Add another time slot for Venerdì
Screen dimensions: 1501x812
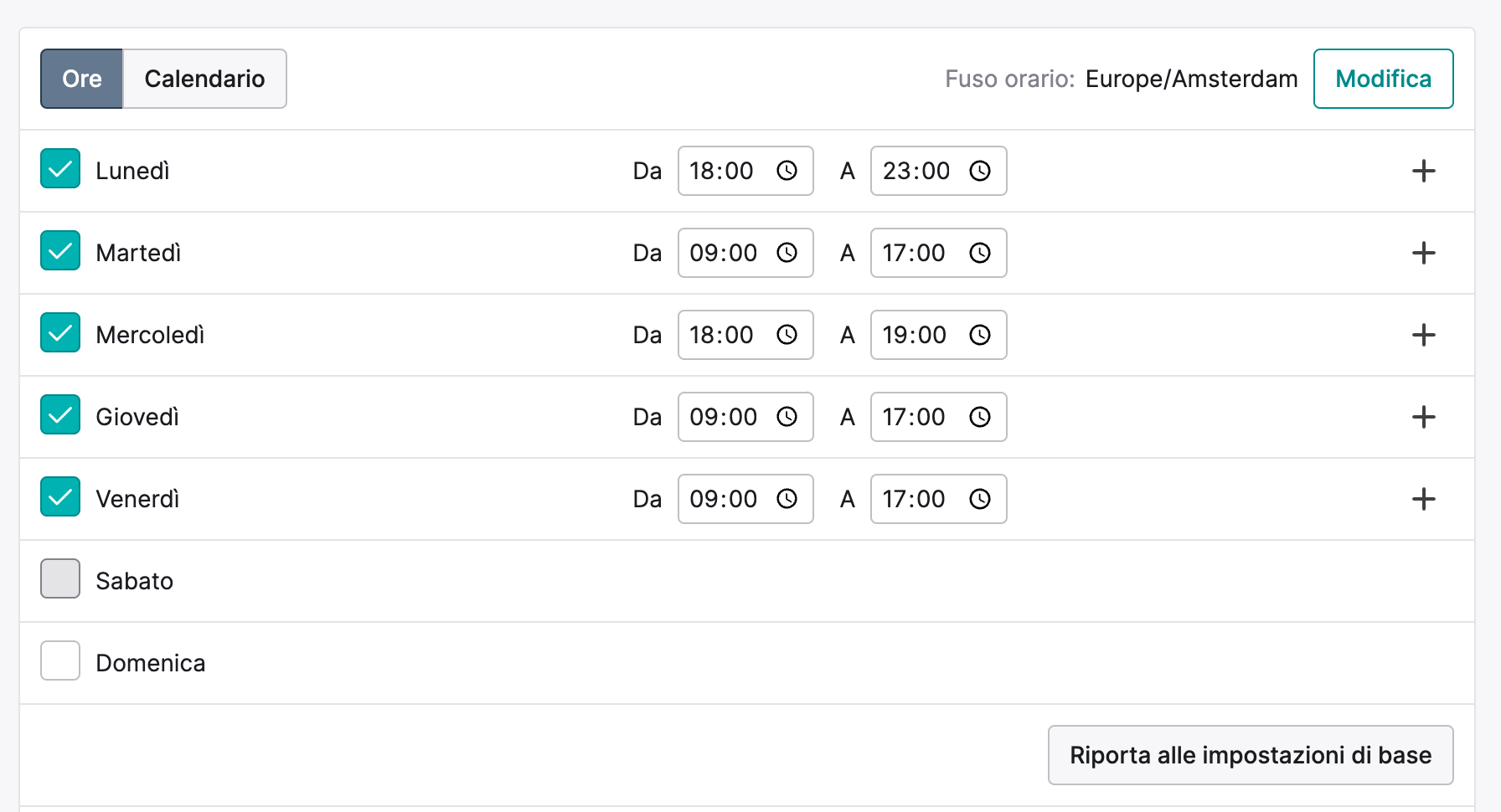[x=1423, y=499]
